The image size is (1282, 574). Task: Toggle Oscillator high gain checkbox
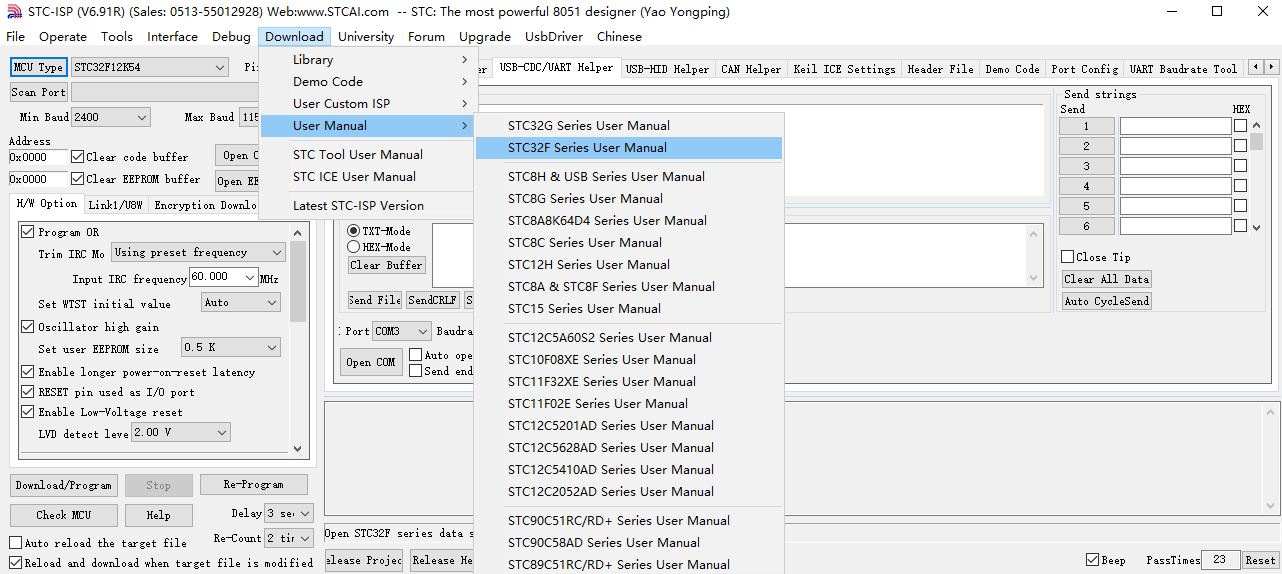(28, 327)
